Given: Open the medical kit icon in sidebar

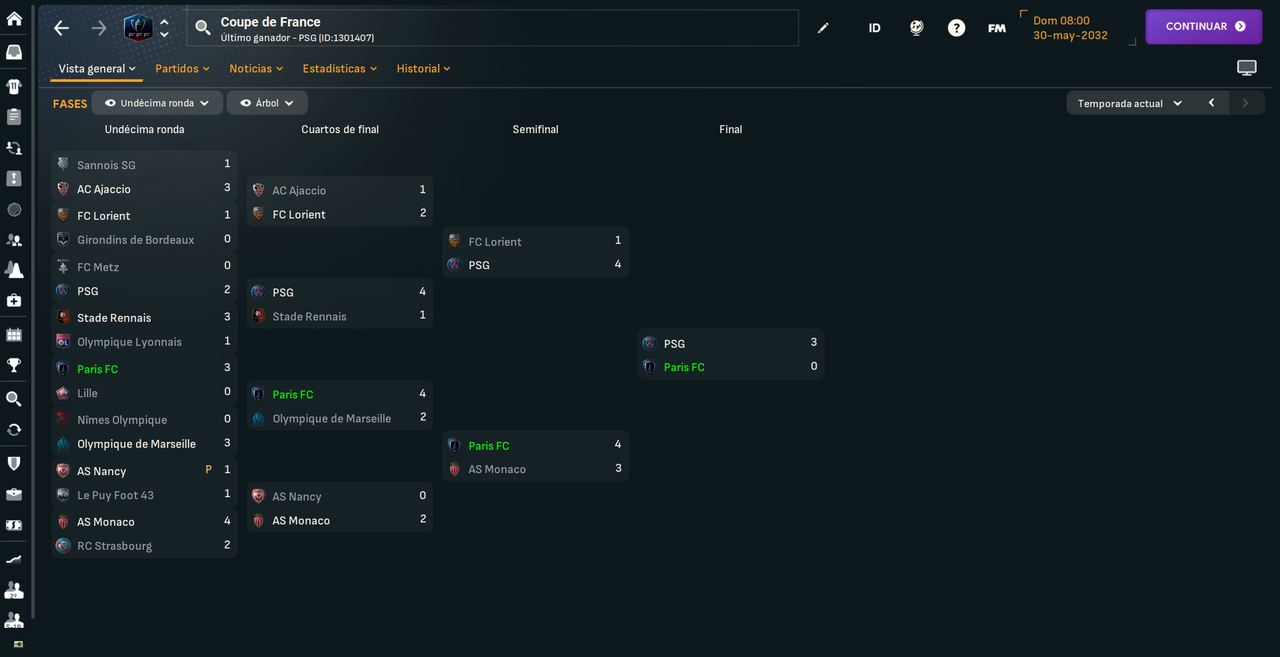Looking at the screenshot, I should pos(14,301).
